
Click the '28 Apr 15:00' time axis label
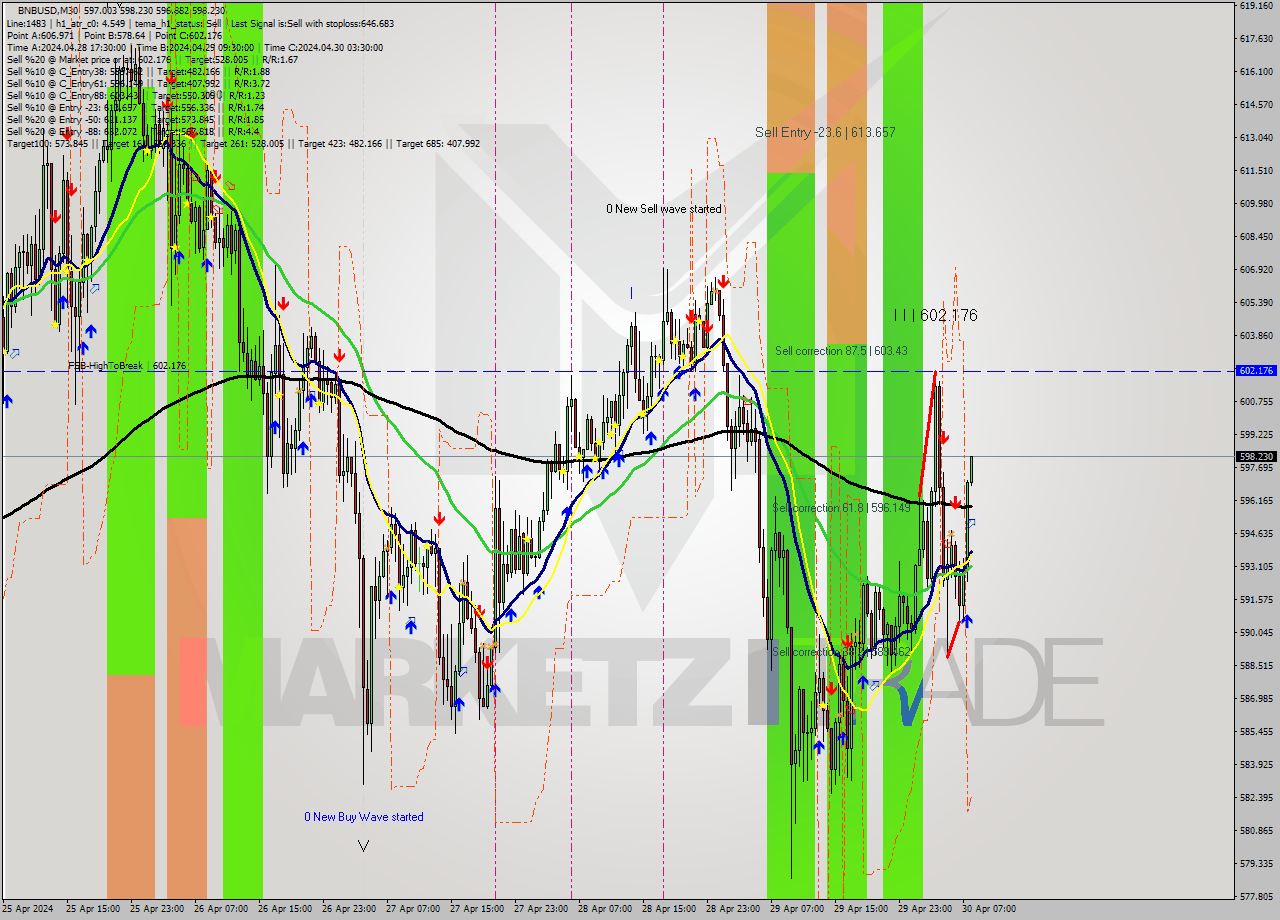(669, 909)
